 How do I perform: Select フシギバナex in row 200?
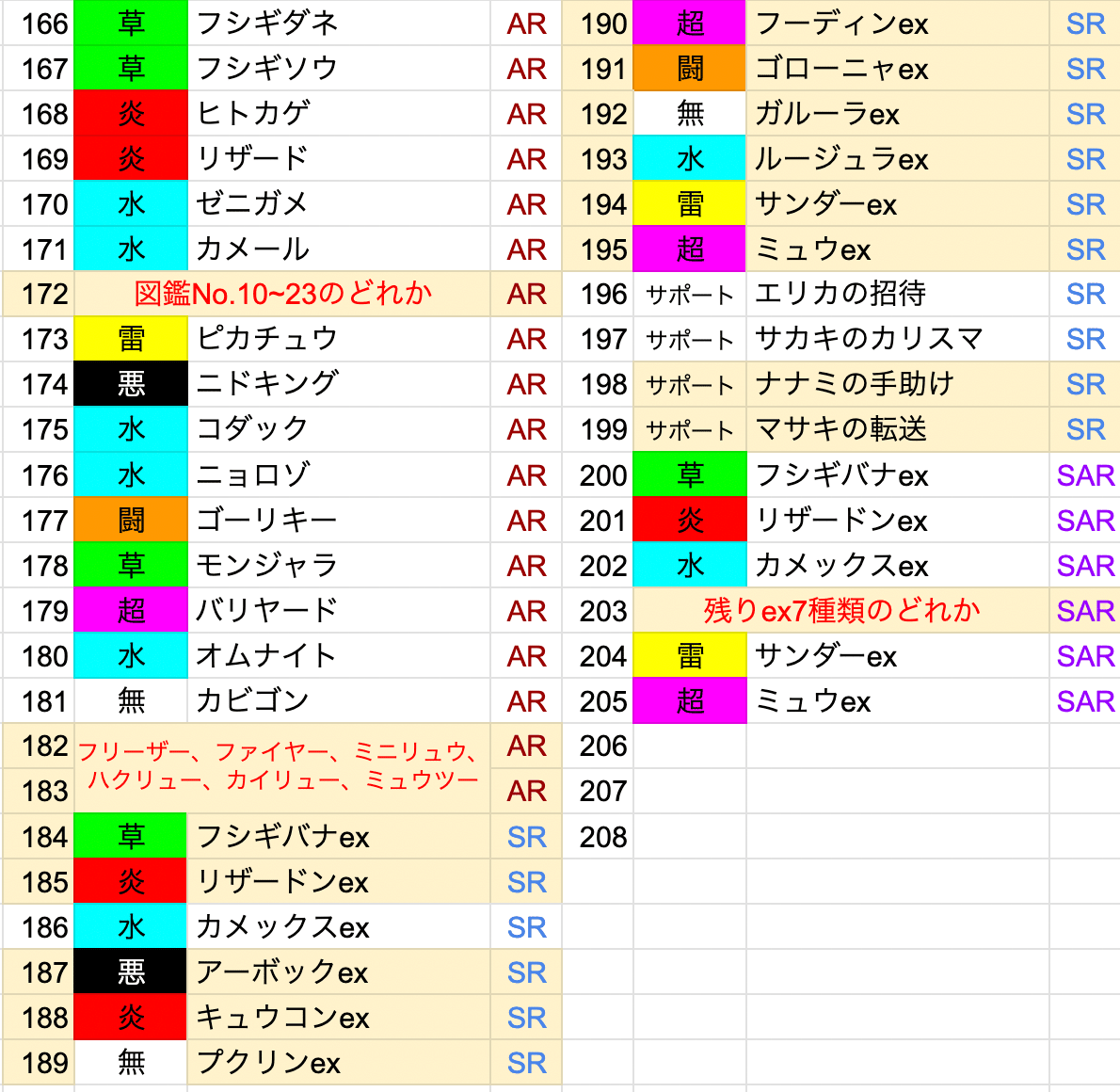coord(898,475)
